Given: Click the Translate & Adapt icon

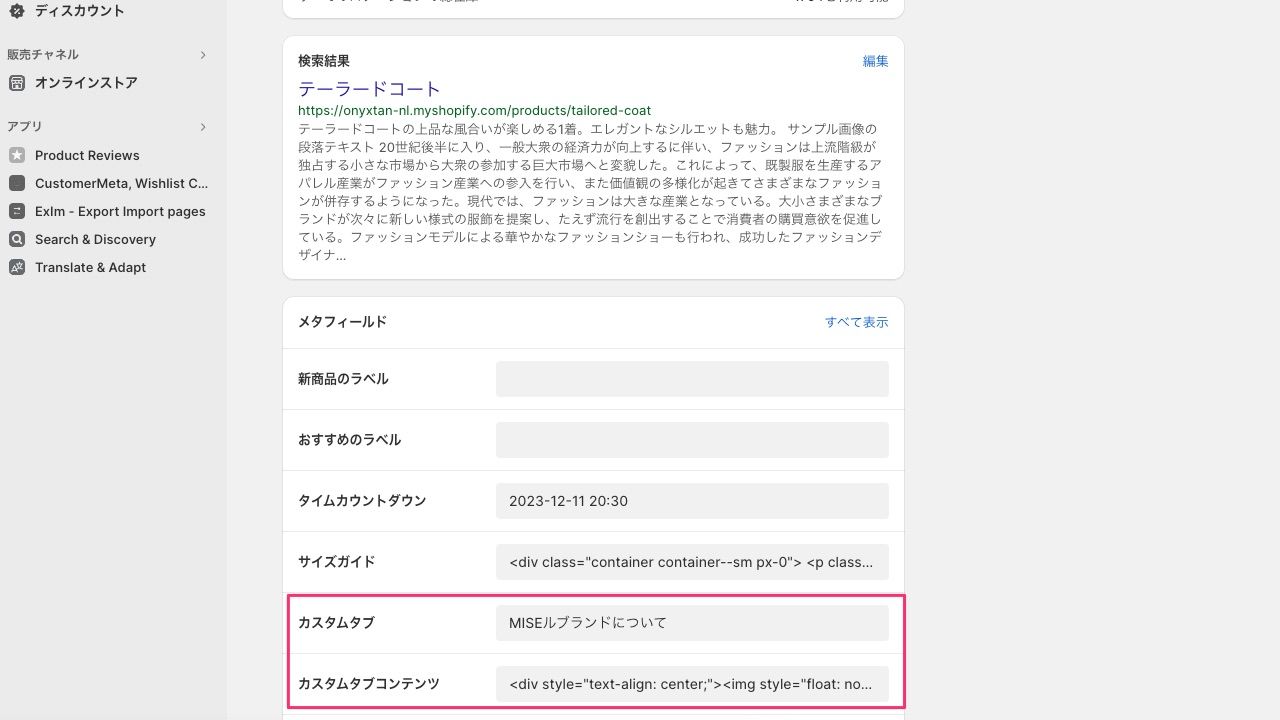Looking at the screenshot, I should [x=16, y=267].
